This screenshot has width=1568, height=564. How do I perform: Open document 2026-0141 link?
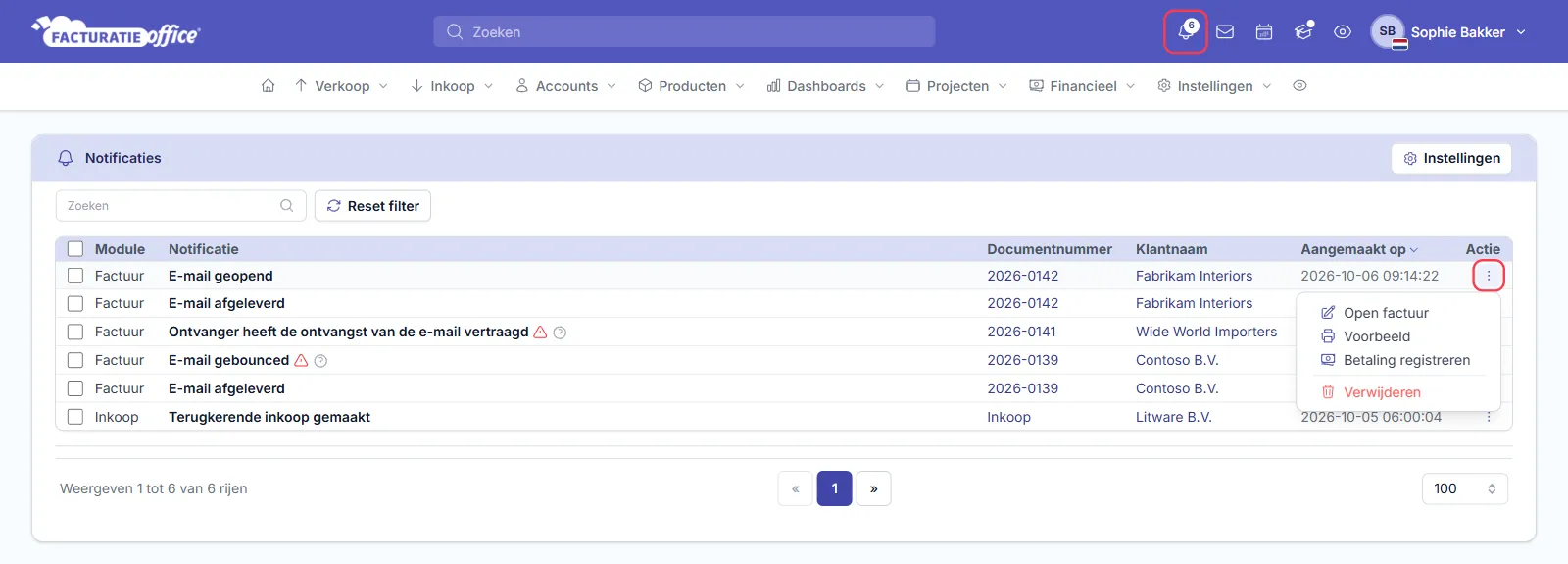click(x=1021, y=332)
